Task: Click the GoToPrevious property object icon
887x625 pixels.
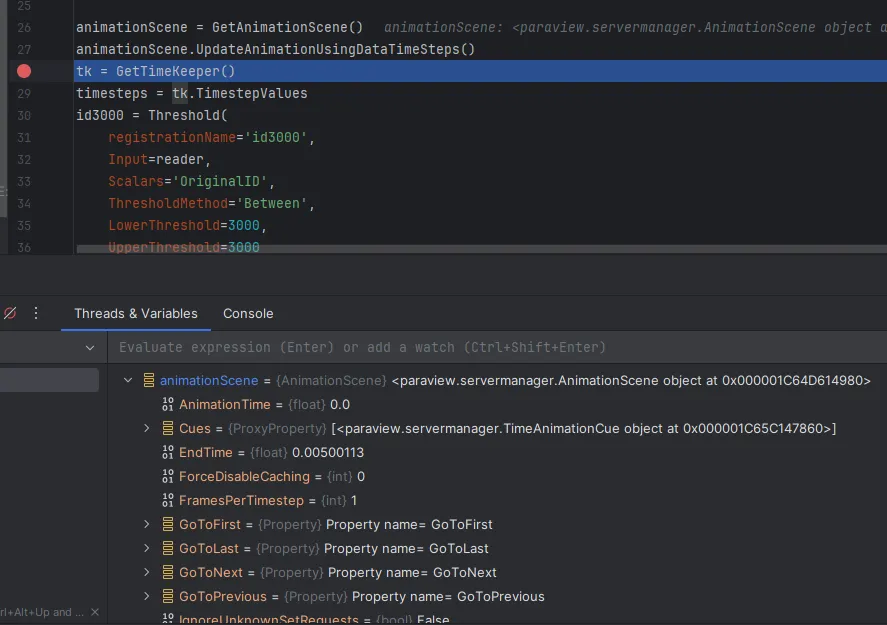Action: (x=168, y=596)
